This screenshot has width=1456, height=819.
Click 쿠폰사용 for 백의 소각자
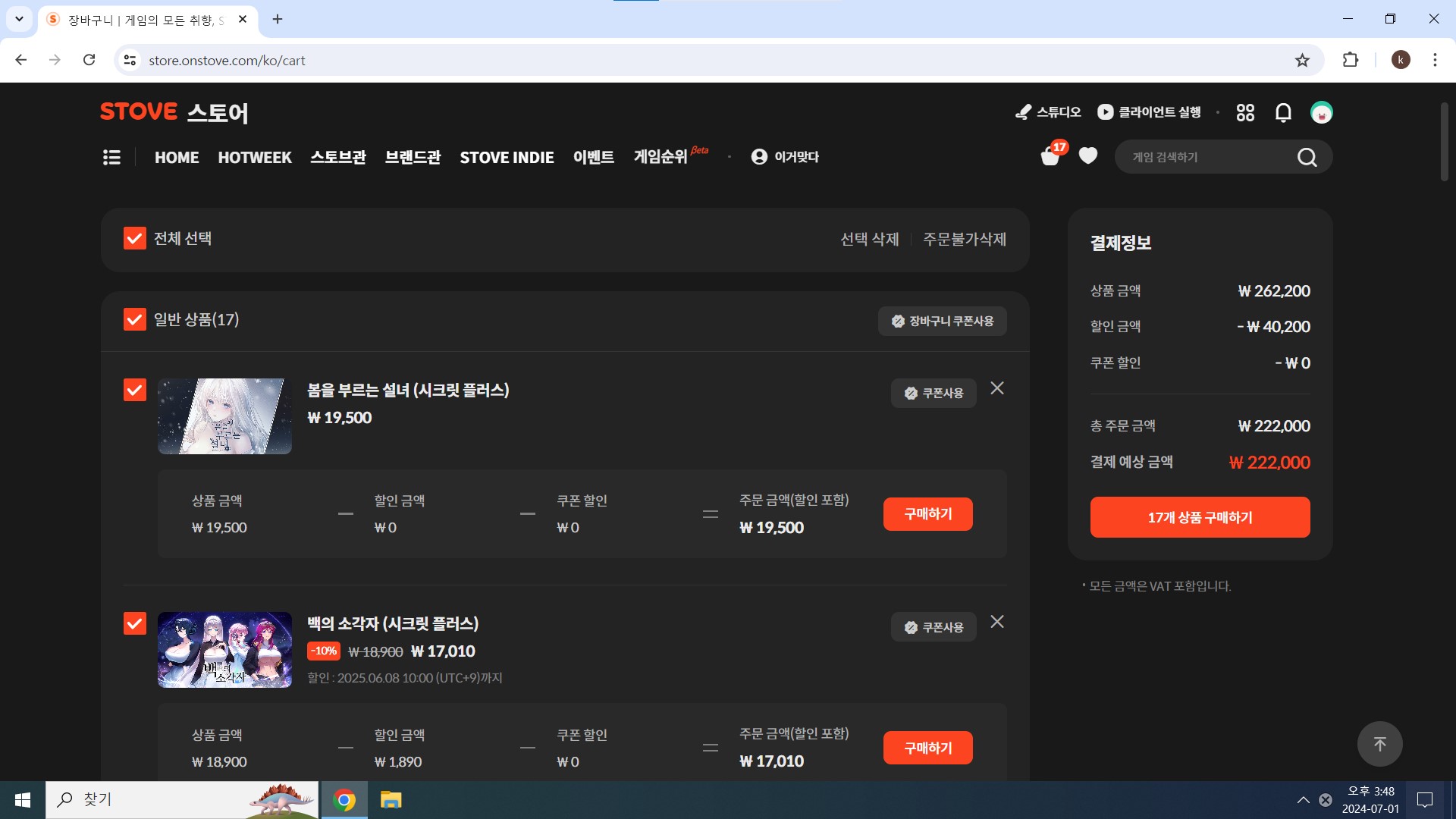(x=934, y=627)
